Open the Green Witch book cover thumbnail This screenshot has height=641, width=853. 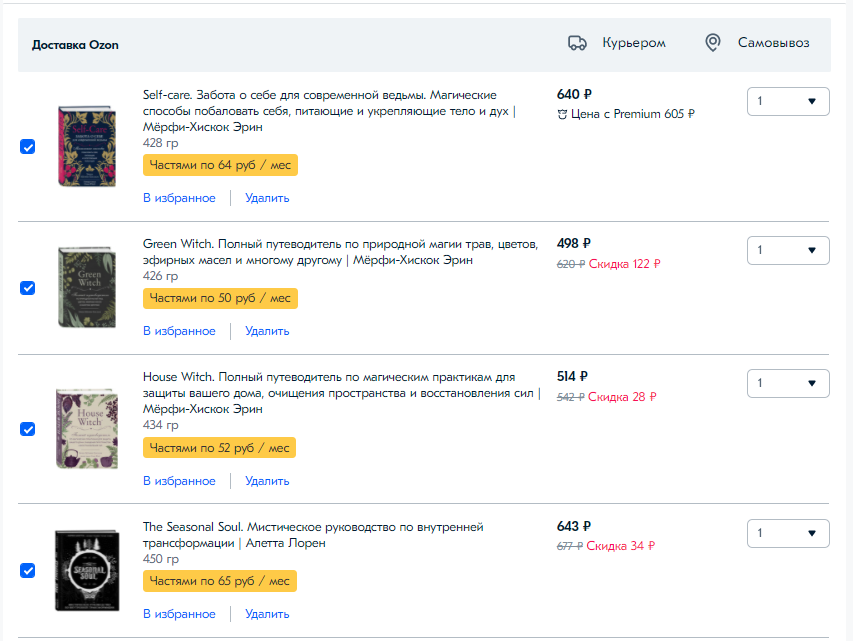(79, 287)
